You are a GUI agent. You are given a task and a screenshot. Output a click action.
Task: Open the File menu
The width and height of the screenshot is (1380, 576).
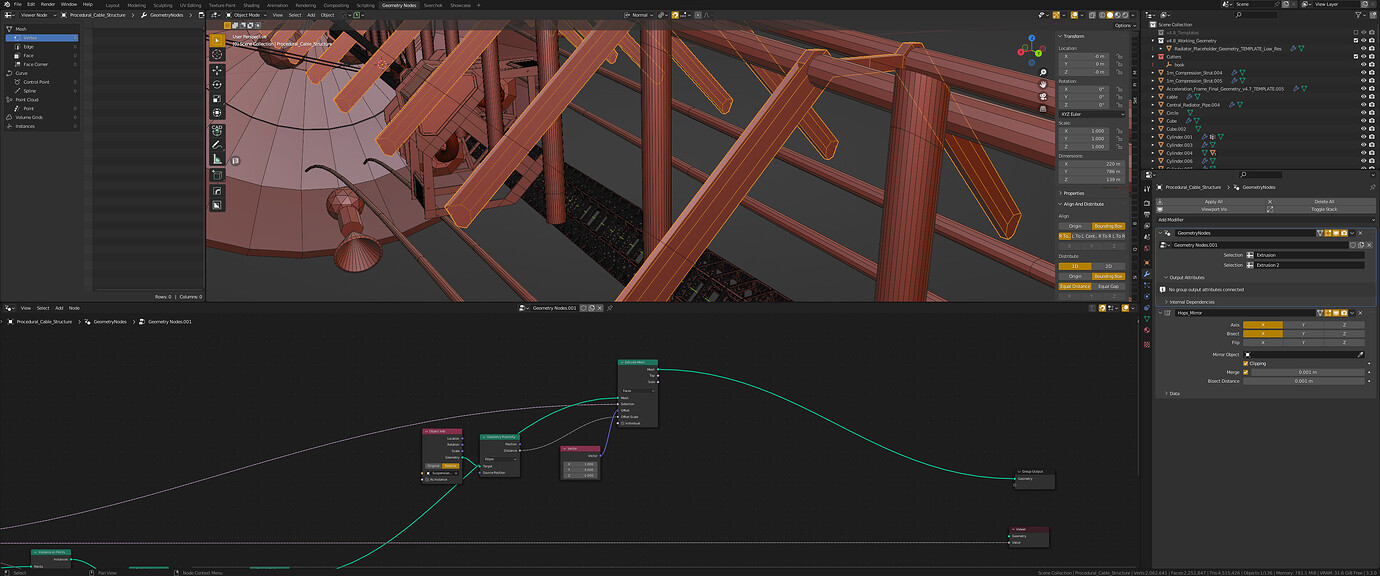[x=17, y=4]
